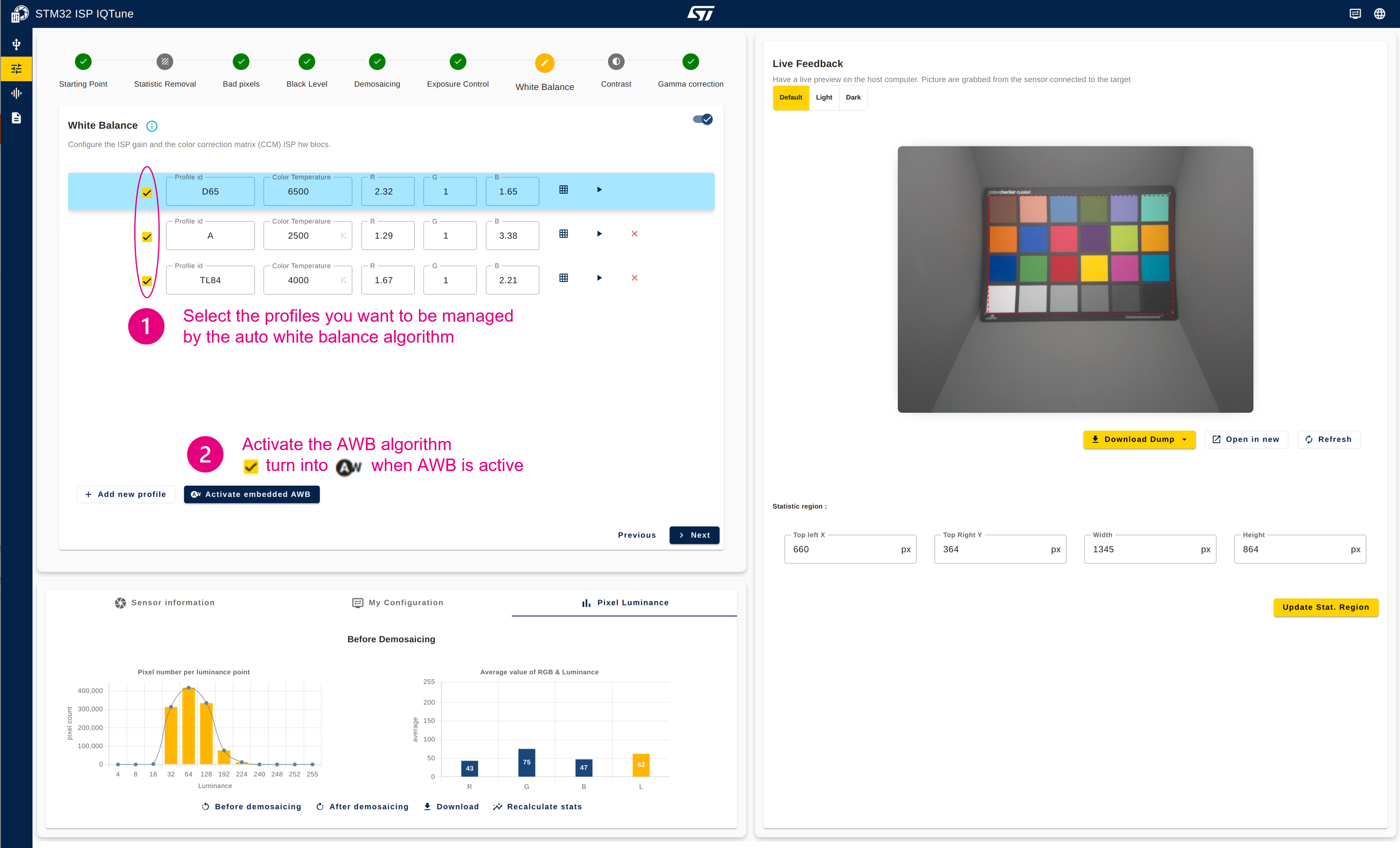The height and width of the screenshot is (848, 1400).
Task: Click the play arrow icon on TL84 profile row
Action: pos(598,278)
